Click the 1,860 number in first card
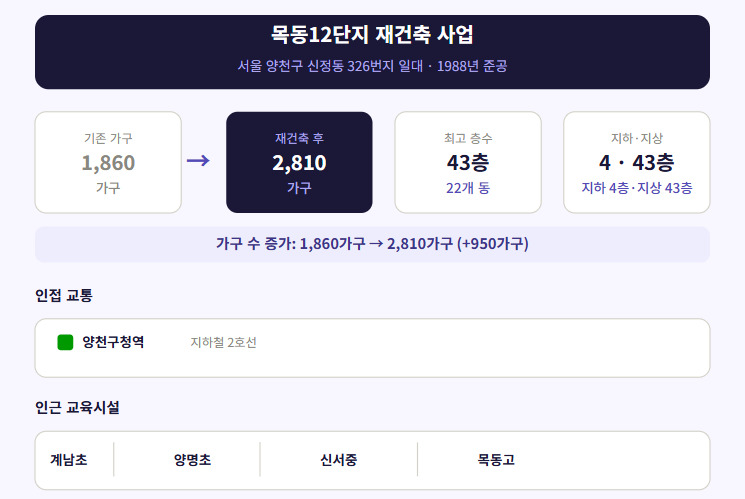This screenshot has height=499, width=745. (x=108, y=163)
